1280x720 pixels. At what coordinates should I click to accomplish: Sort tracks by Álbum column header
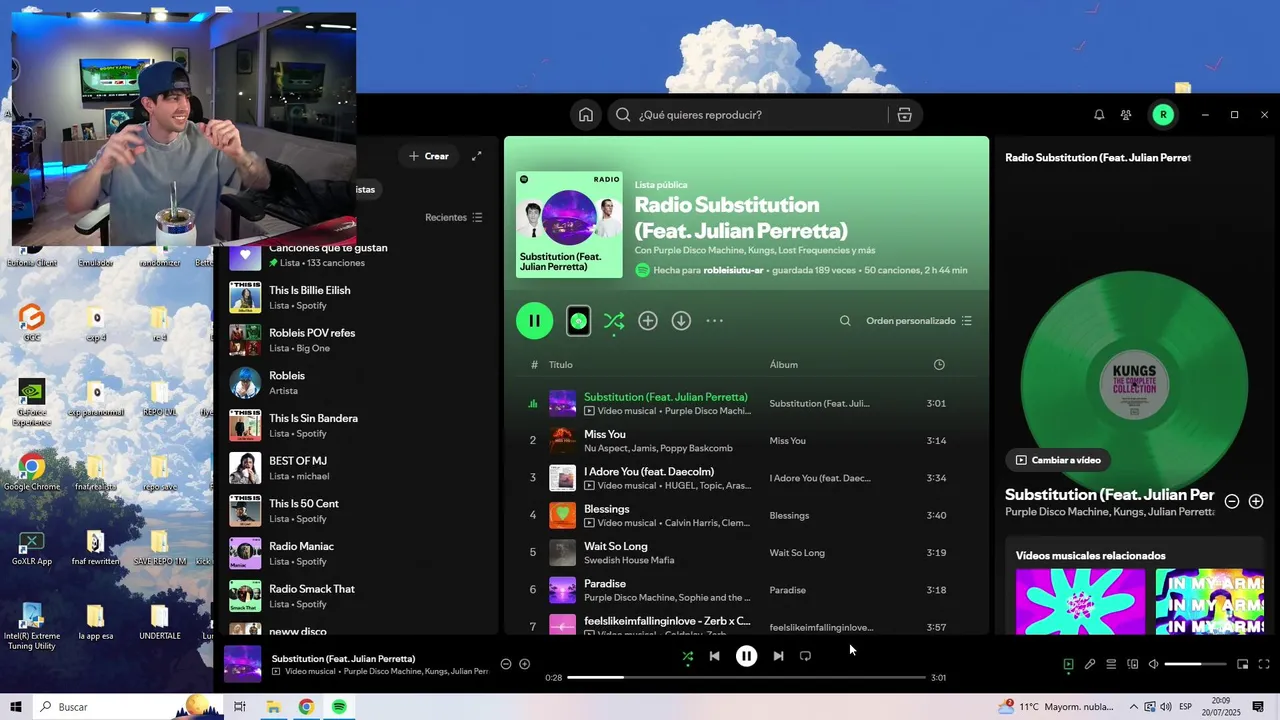[x=784, y=365]
